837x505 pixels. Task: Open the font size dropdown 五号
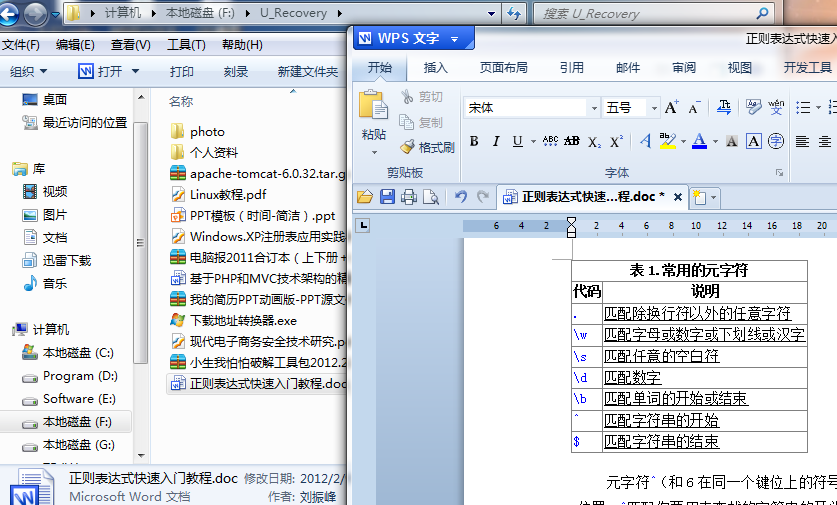[654, 108]
